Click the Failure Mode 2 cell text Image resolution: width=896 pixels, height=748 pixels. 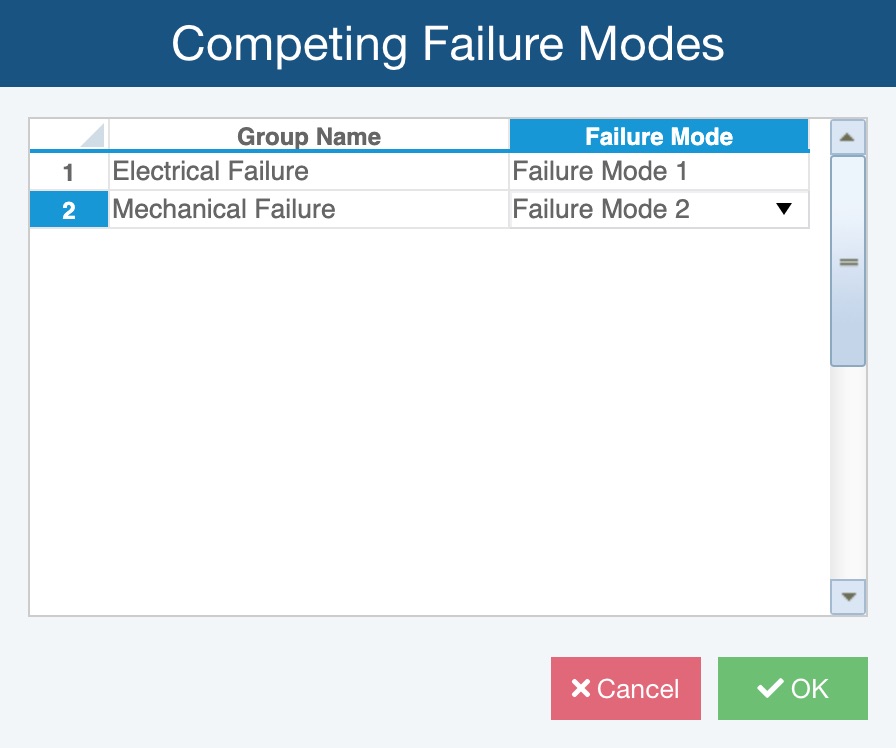601,210
